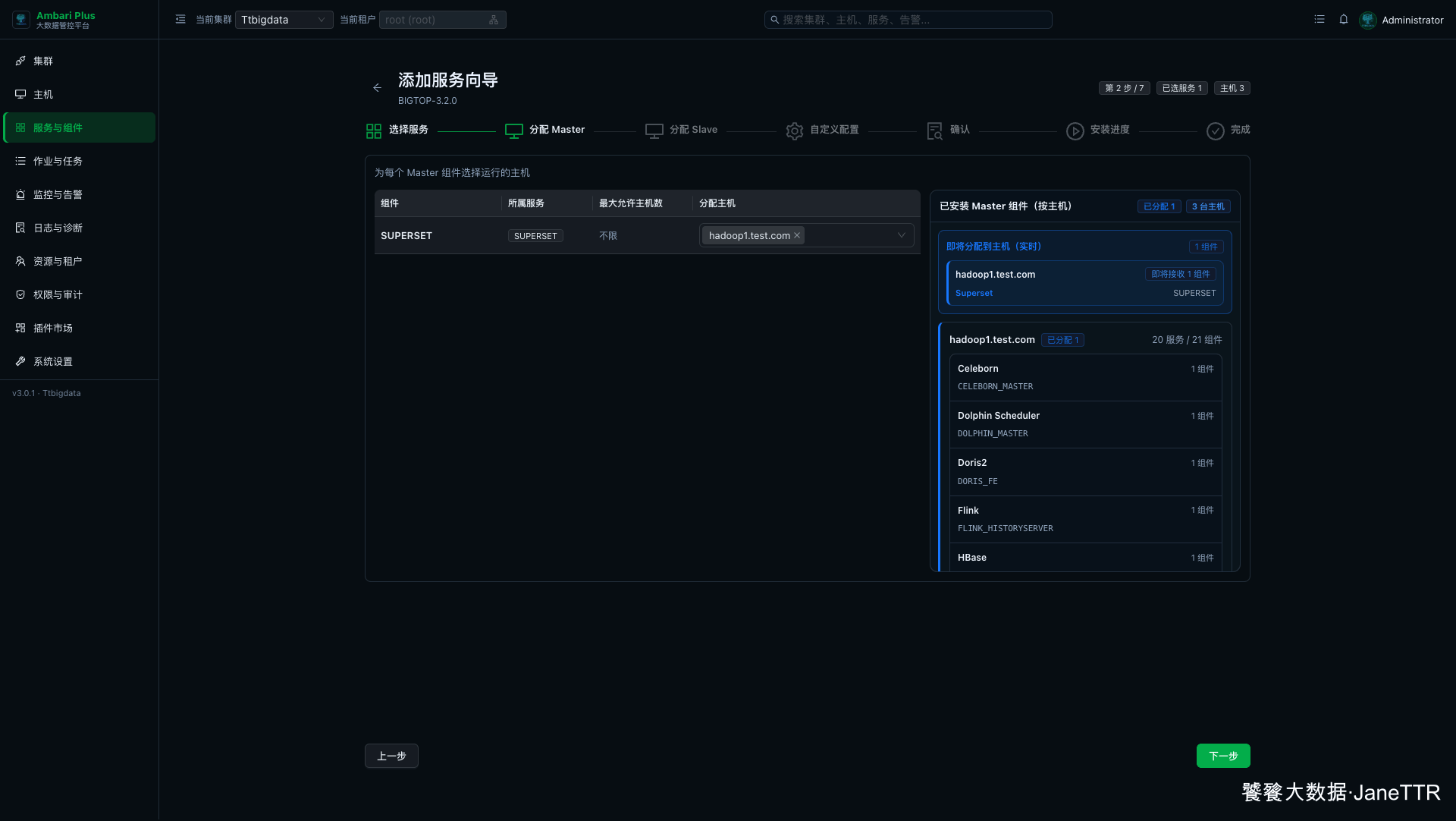
Task: Click the blue Superset link
Action: pos(974,293)
